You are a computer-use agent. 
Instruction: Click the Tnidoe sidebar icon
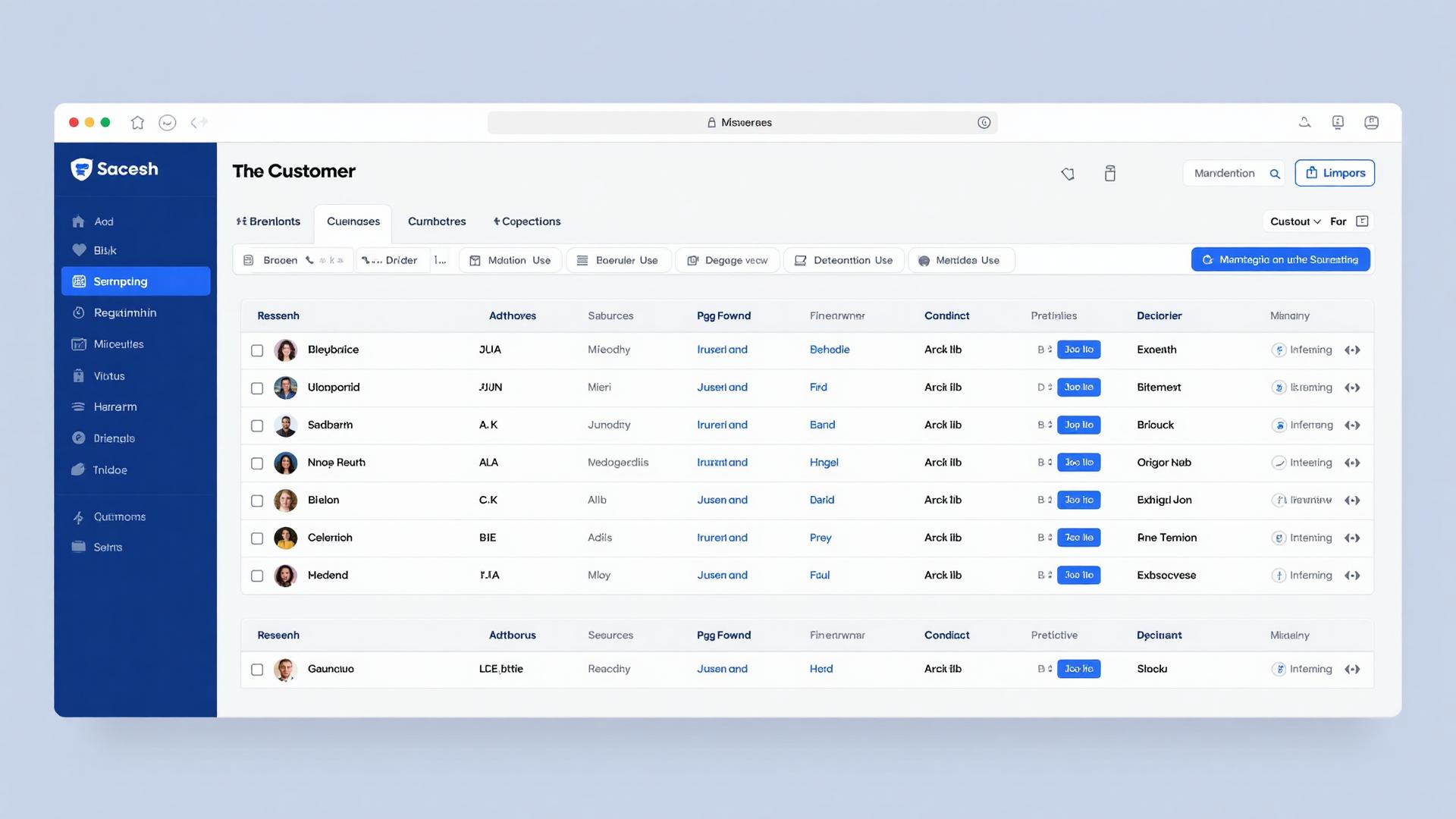pos(78,469)
